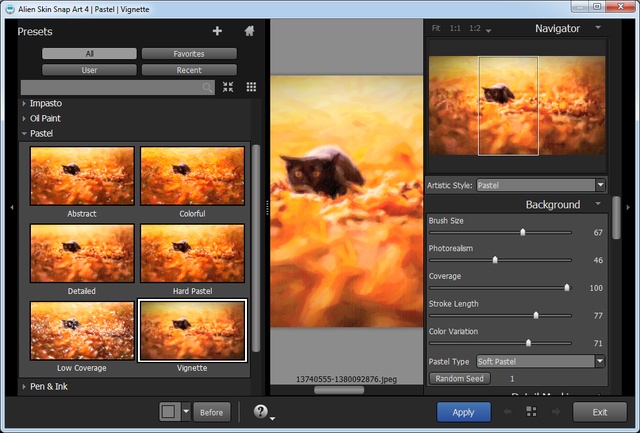
Task: Click the Apply button
Action: click(463, 411)
